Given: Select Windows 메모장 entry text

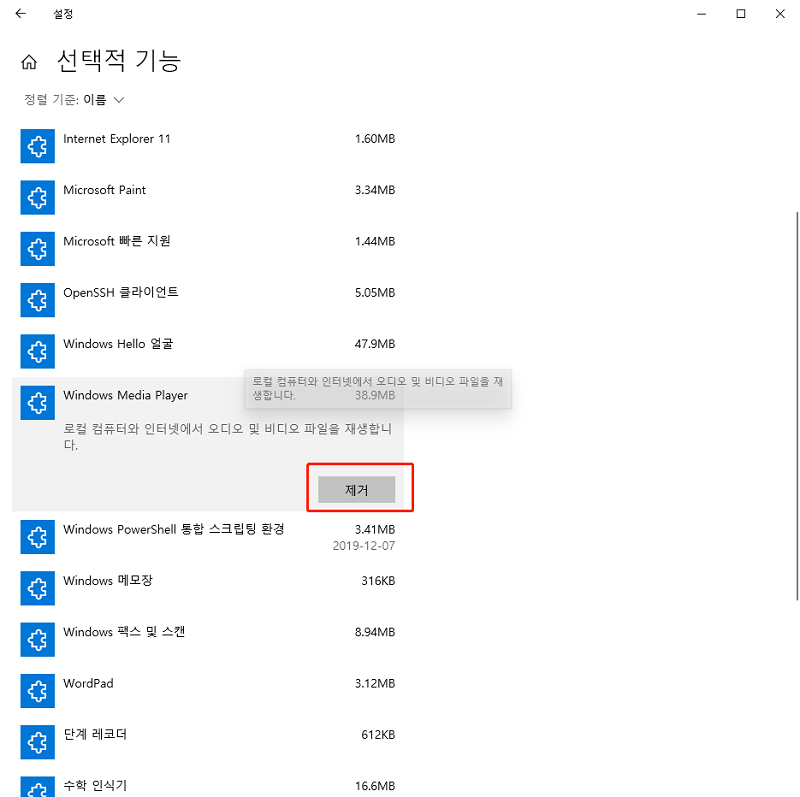Looking at the screenshot, I should 108,581.
